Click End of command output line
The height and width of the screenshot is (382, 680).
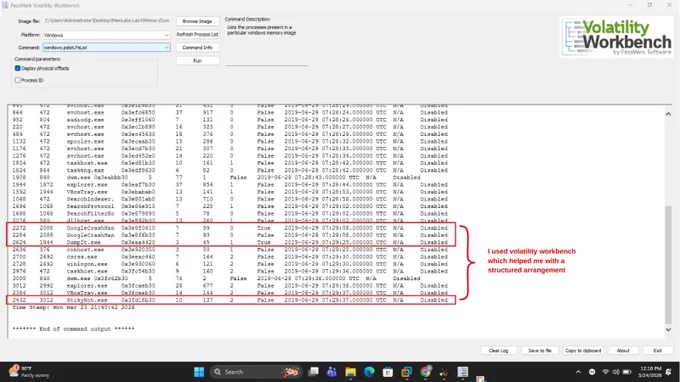coord(73,329)
